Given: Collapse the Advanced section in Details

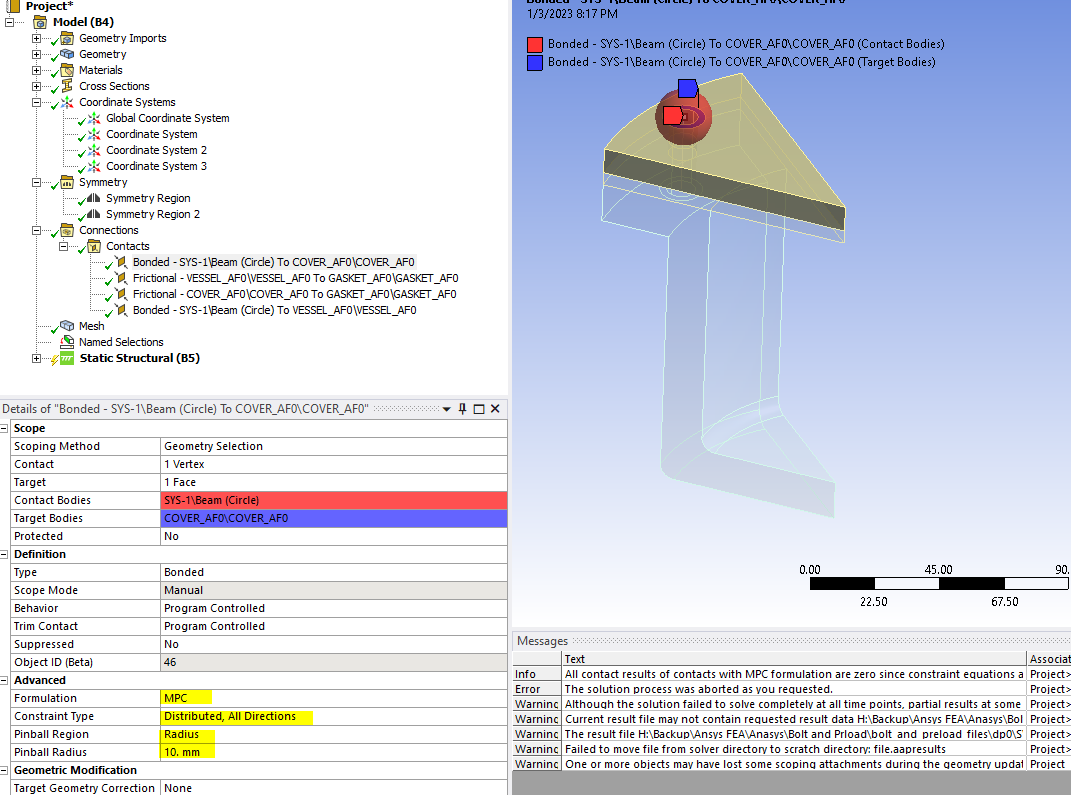Looking at the screenshot, I should (4, 680).
